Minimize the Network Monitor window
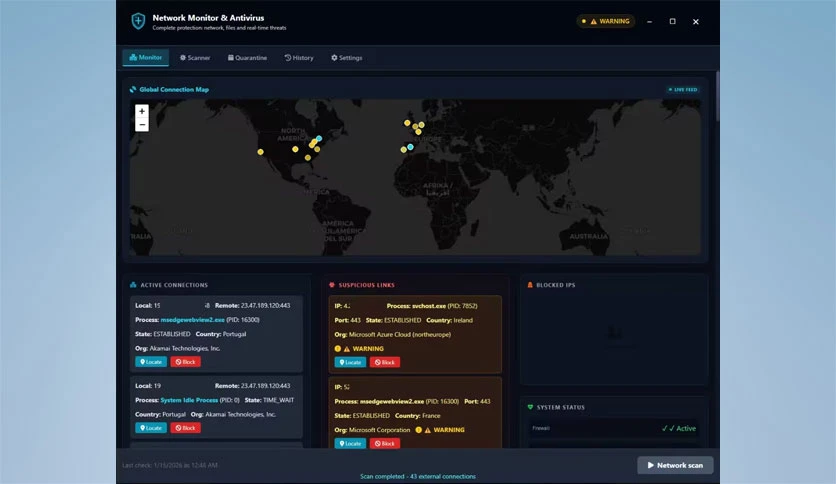 pos(649,22)
